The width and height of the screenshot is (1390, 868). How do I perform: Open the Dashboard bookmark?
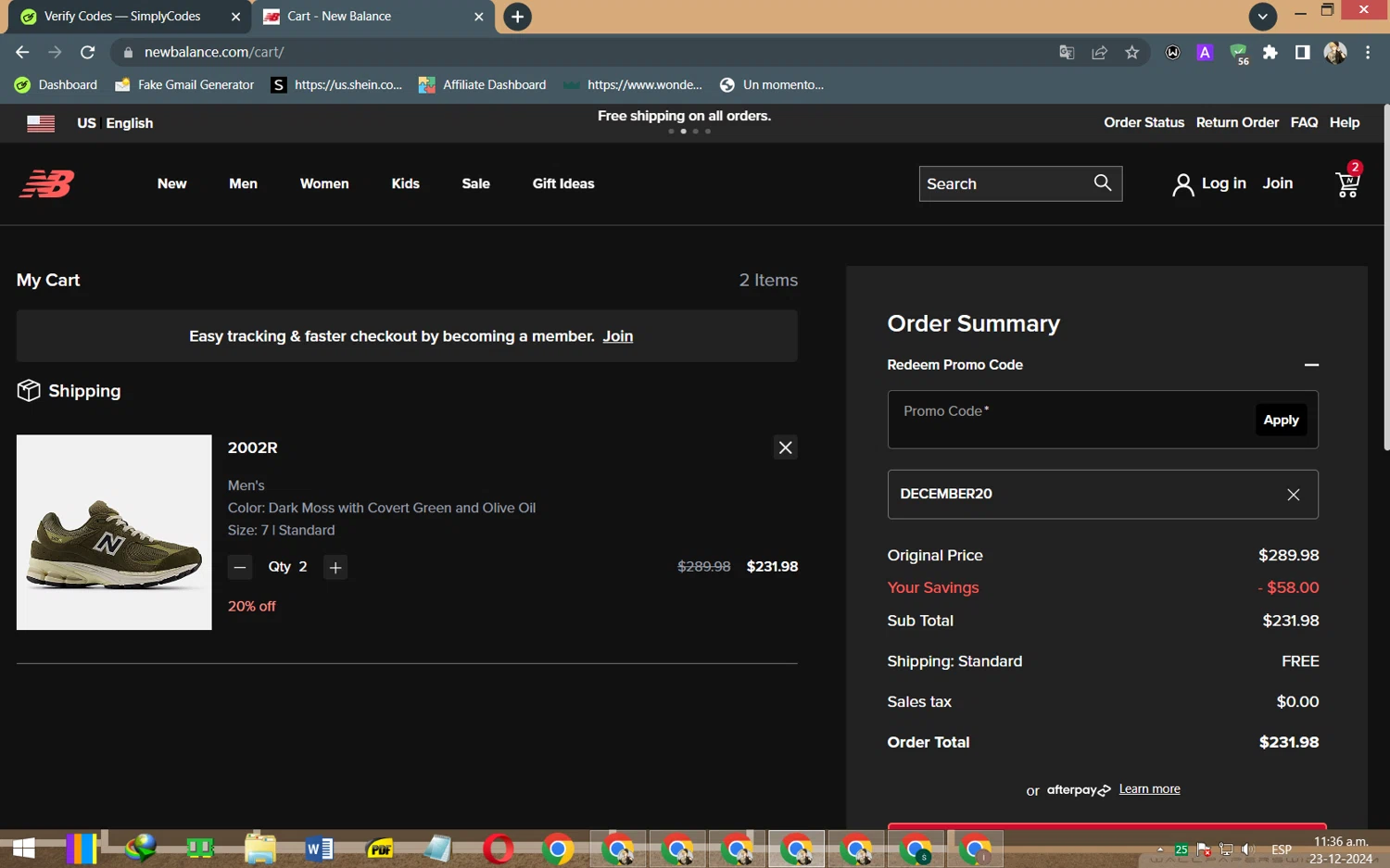(x=57, y=84)
